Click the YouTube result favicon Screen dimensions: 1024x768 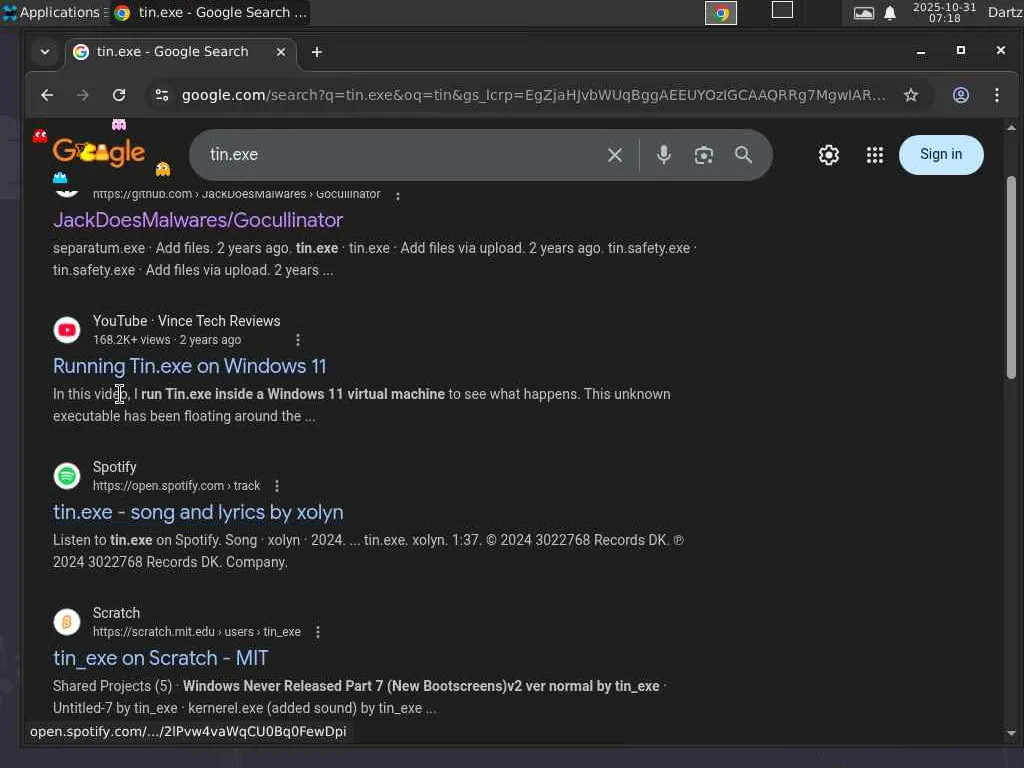[x=67, y=330]
